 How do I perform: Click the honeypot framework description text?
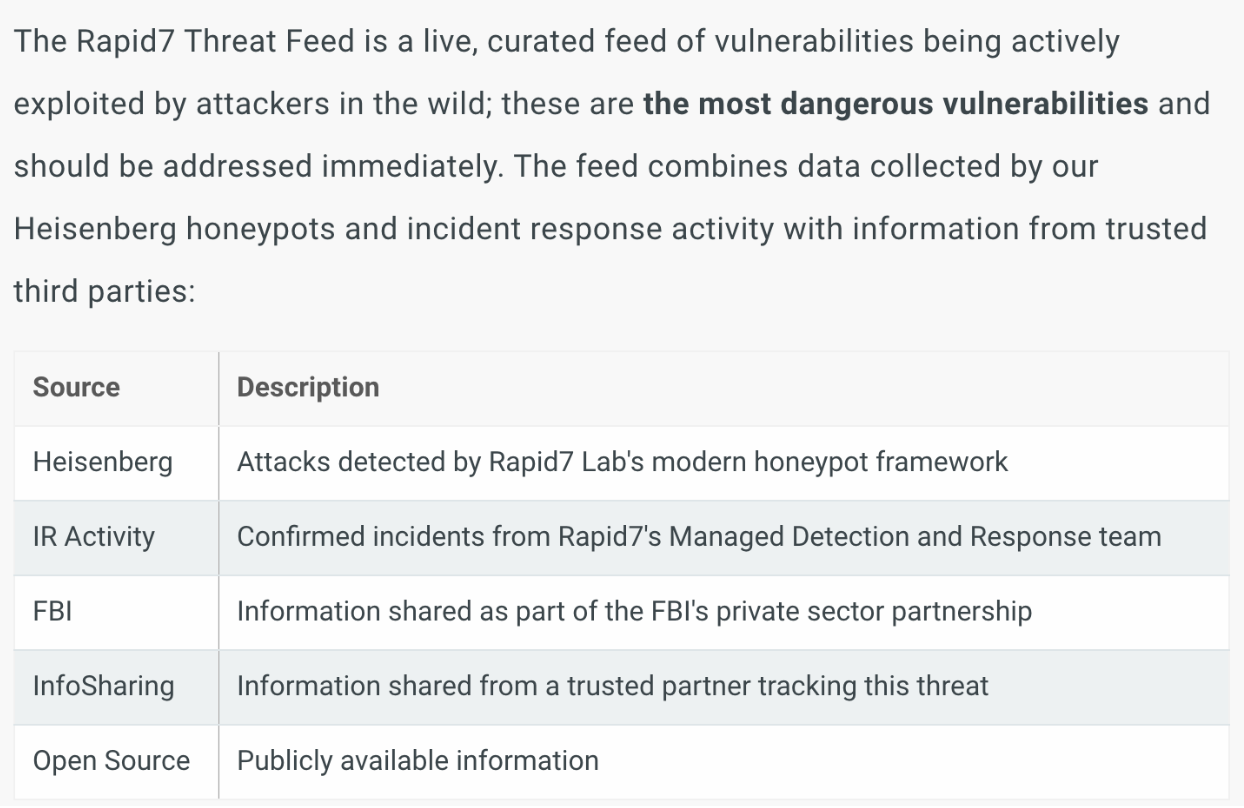[x=622, y=462]
